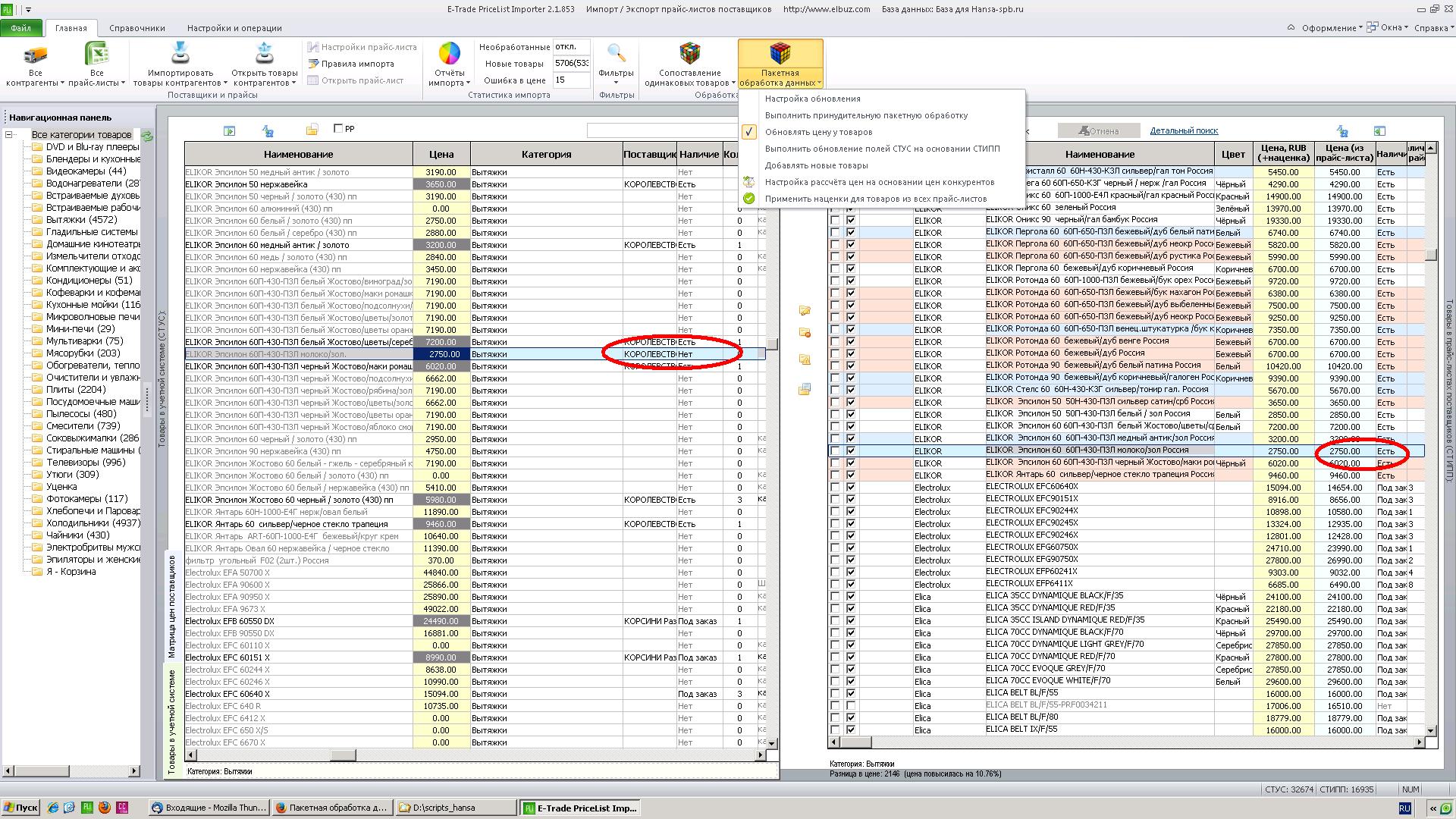The height and width of the screenshot is (819, 1456).
Task: Click the folder-with-pencil icon between the tables
Action: (805, 310)
